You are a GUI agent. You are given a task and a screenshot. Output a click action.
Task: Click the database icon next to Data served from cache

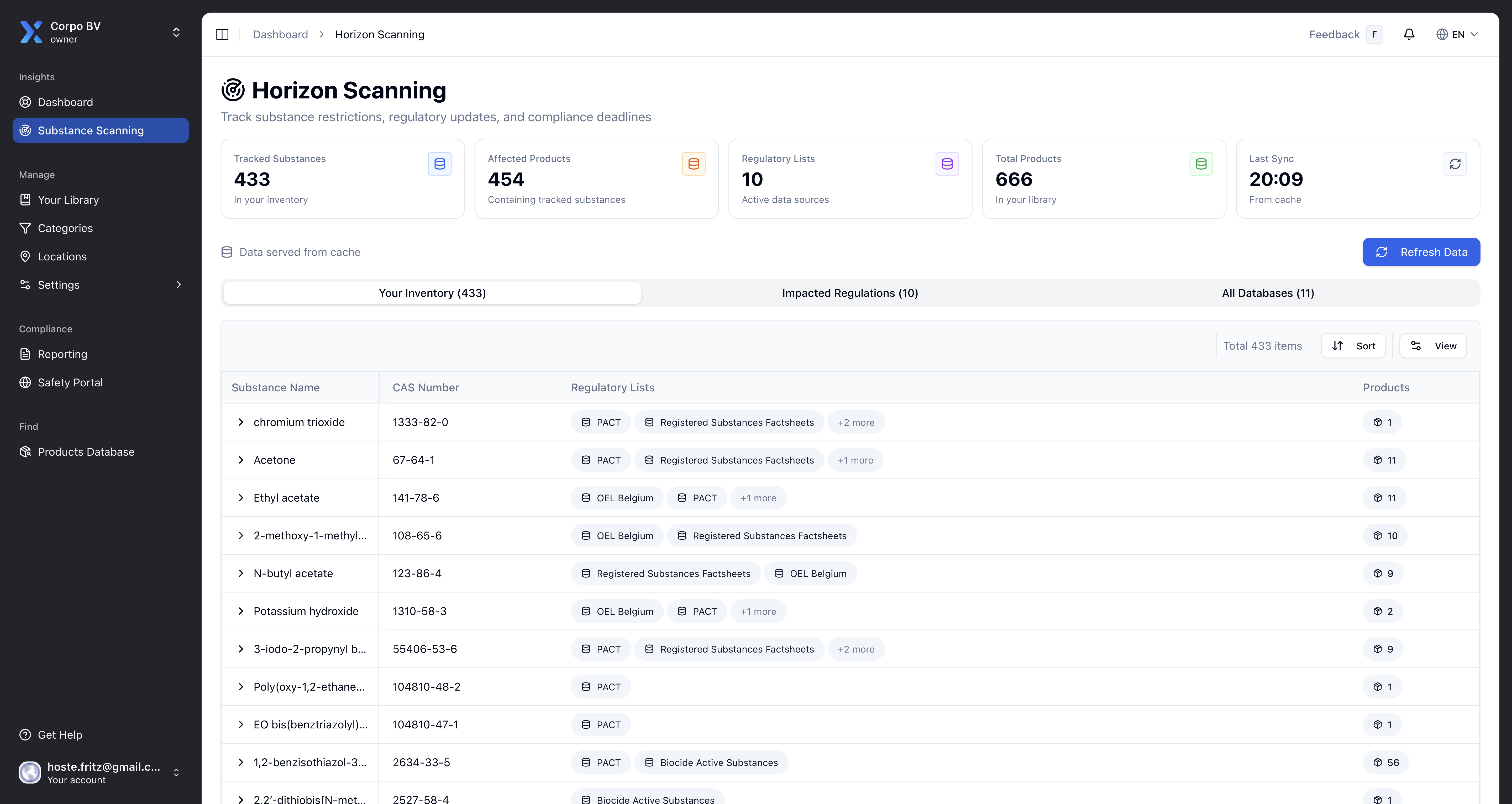[x=227, y=252]
